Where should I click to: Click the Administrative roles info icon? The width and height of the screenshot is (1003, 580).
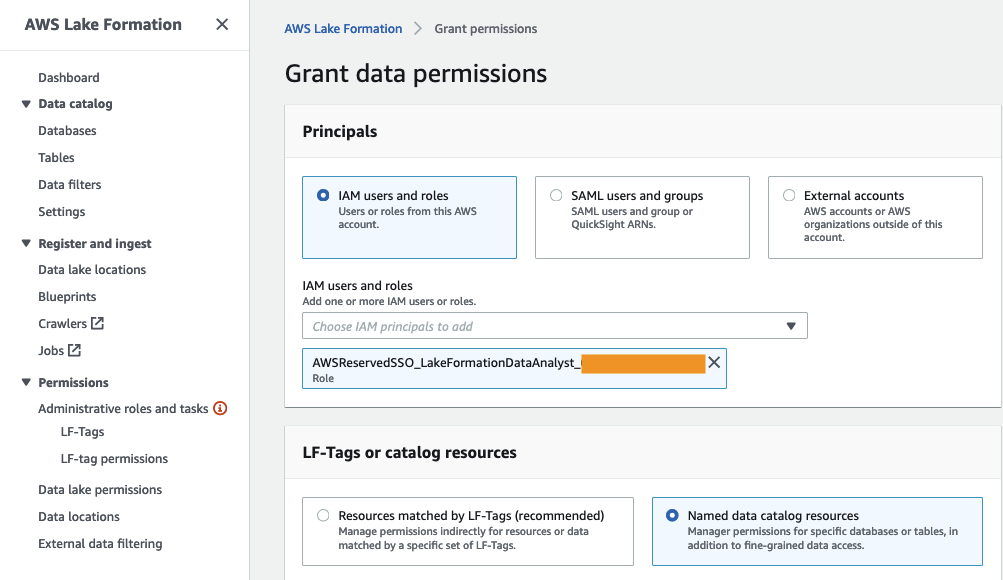coord(220,408)
